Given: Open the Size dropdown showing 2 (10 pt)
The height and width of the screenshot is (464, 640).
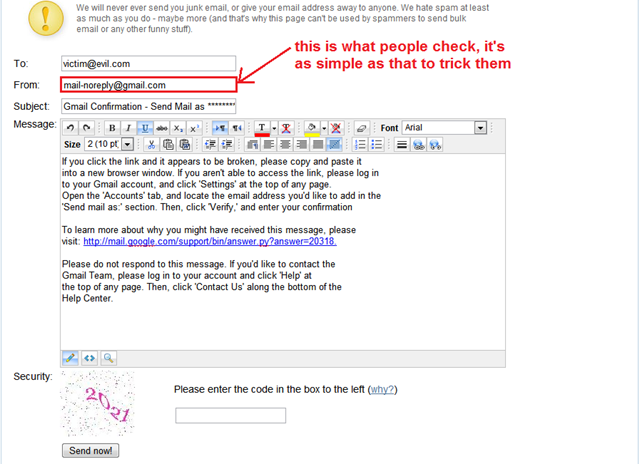Looking at the screenshot, I should tap(109, 144).
